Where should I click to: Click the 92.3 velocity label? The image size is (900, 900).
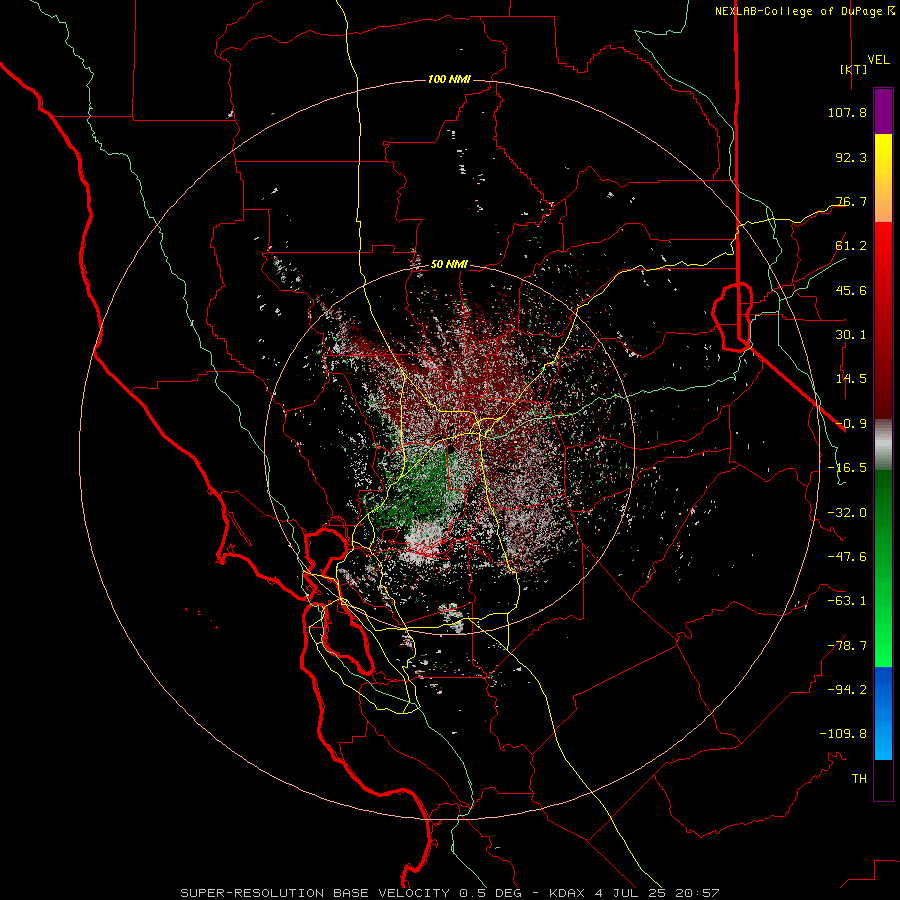(x=851, y=157)
